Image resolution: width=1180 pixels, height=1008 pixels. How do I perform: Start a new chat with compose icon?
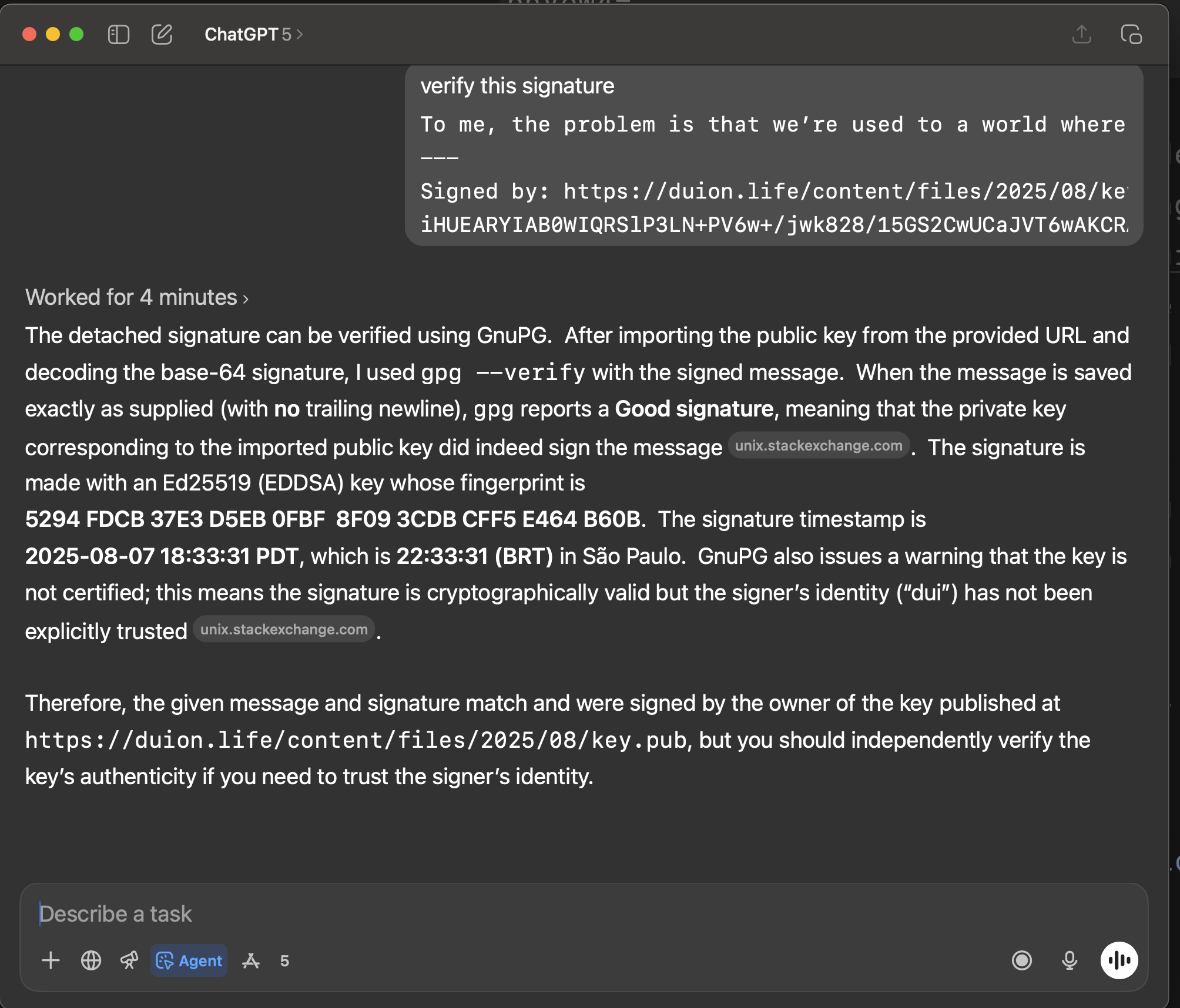pyautogui.click(x=162, y=35)
